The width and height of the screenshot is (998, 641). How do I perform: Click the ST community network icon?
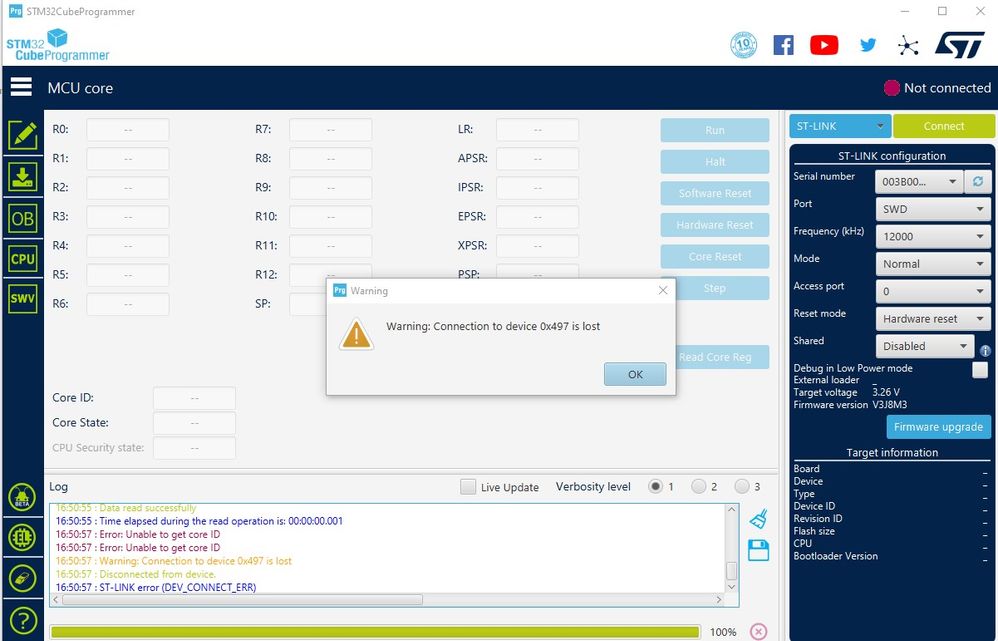pyautogui.click(x=908, y=45)
